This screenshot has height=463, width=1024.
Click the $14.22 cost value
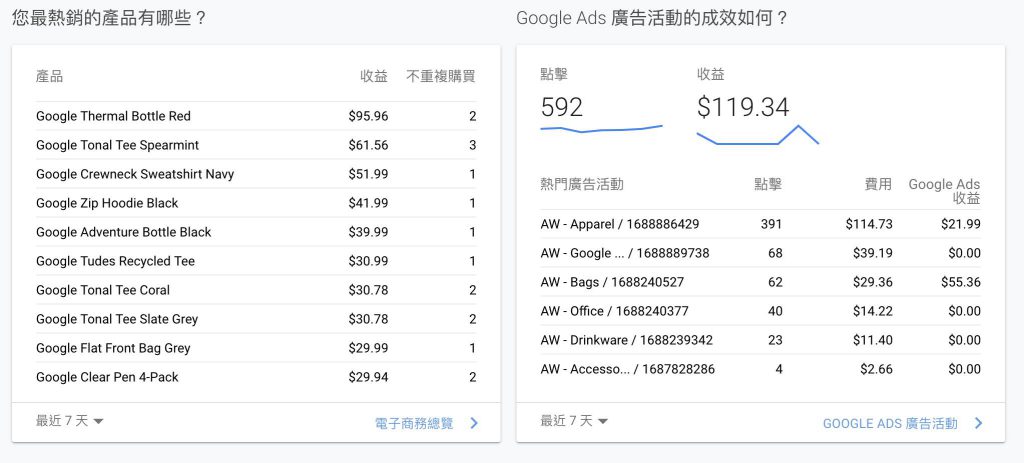point(872,311)
